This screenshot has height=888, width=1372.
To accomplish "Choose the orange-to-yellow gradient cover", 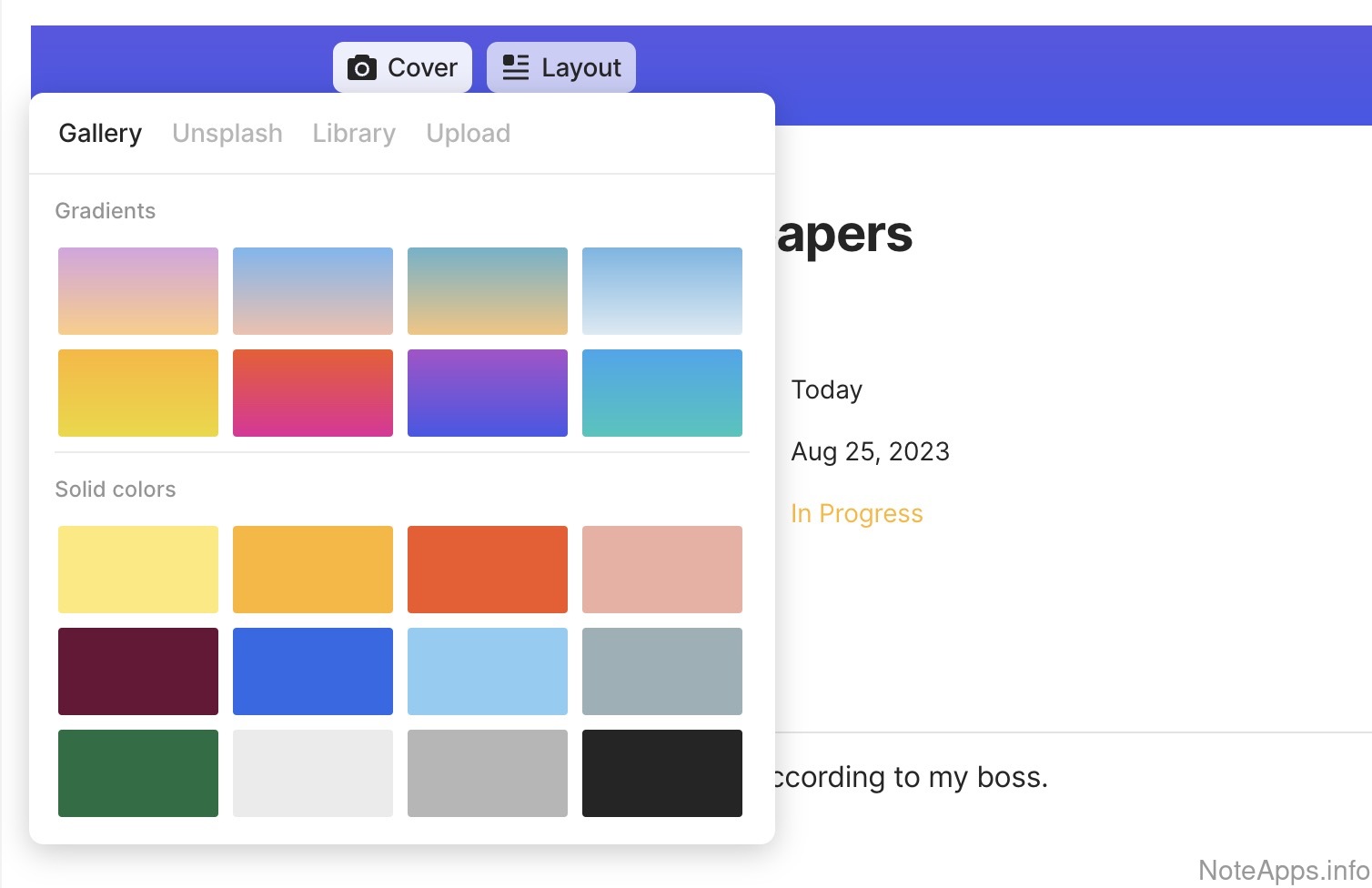I will point(138,393).
